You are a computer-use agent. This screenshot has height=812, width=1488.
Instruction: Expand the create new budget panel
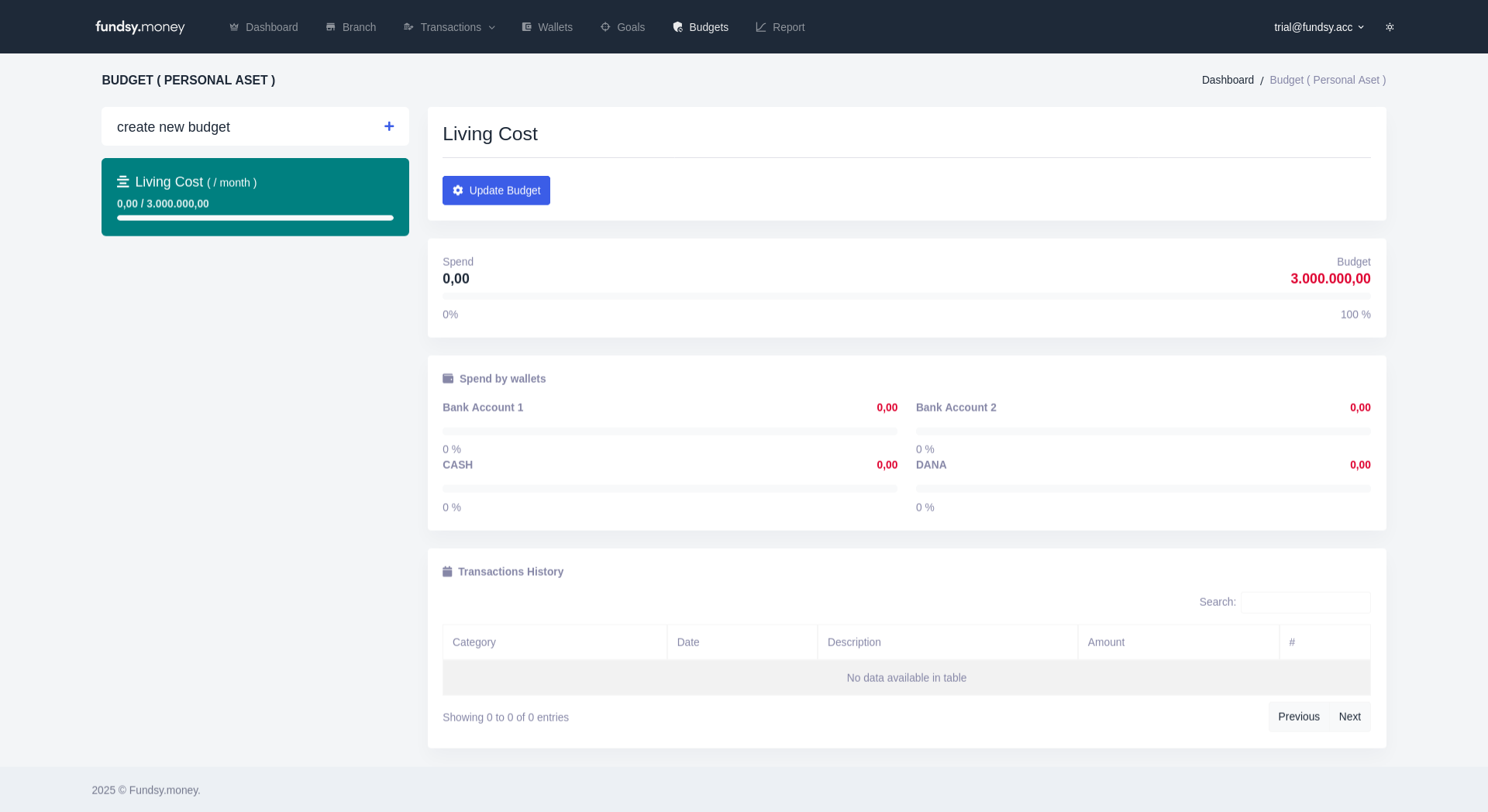coord(255,126)
